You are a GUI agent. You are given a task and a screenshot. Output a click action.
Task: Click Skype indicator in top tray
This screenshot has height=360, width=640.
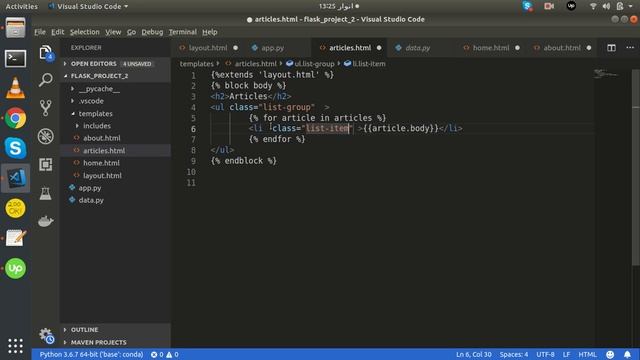tap(527, 6)
